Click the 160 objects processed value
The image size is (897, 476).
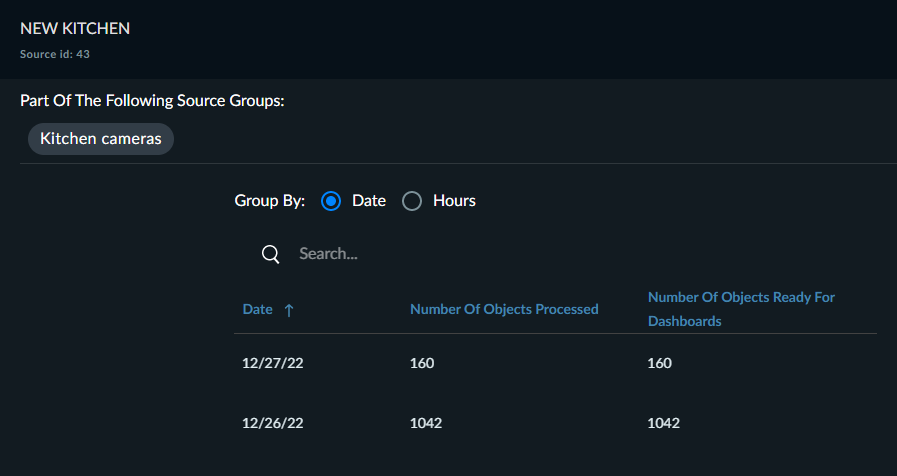422,363
